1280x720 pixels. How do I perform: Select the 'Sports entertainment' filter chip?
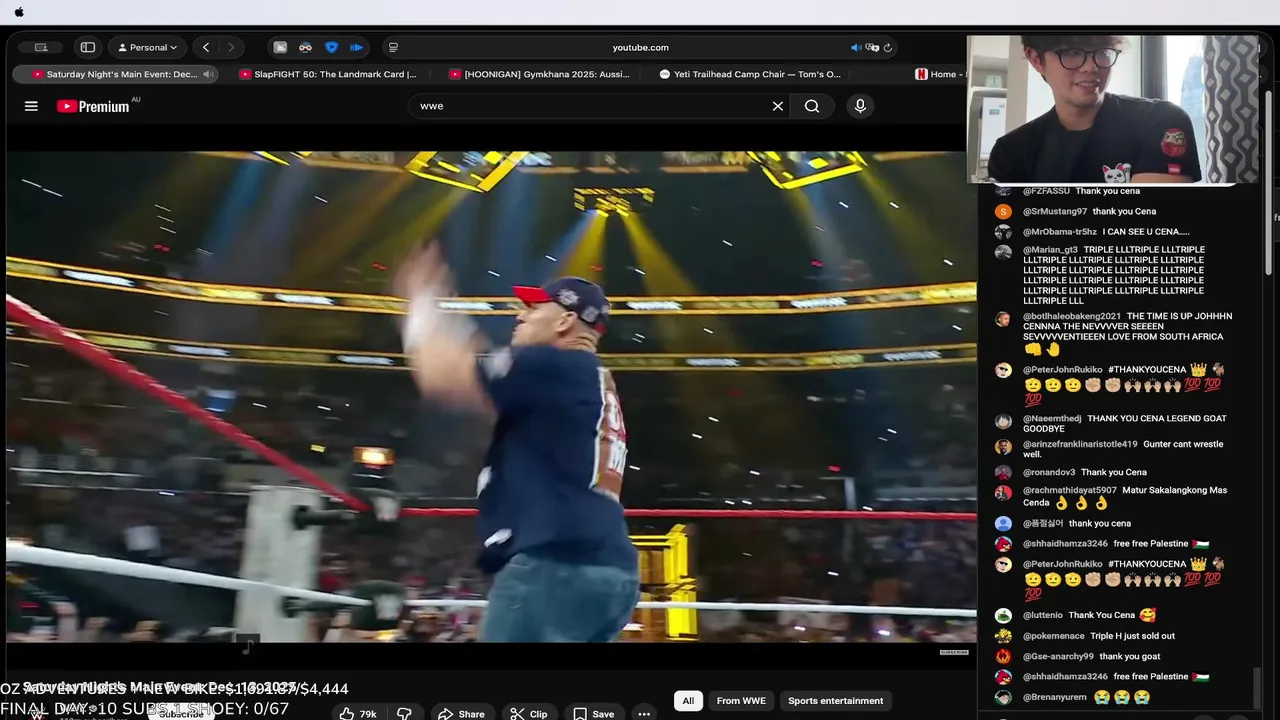point(835,701)
